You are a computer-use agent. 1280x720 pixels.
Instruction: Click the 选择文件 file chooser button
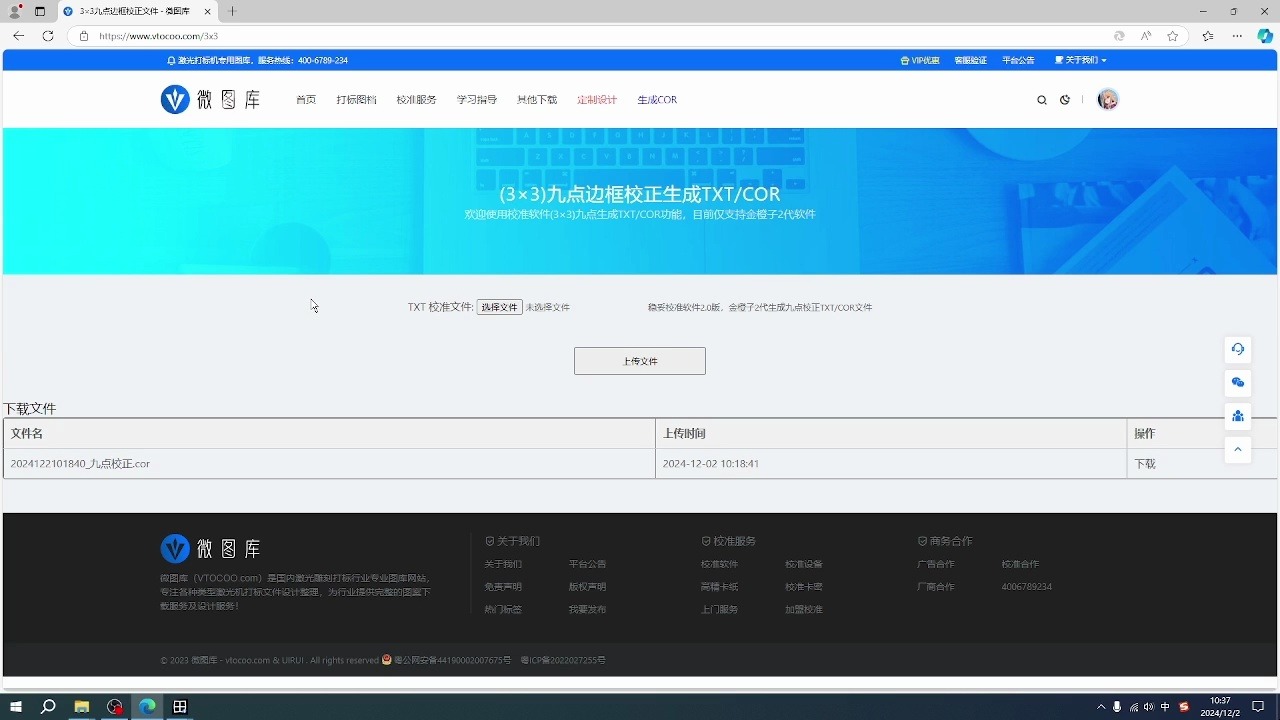[499, 307]
